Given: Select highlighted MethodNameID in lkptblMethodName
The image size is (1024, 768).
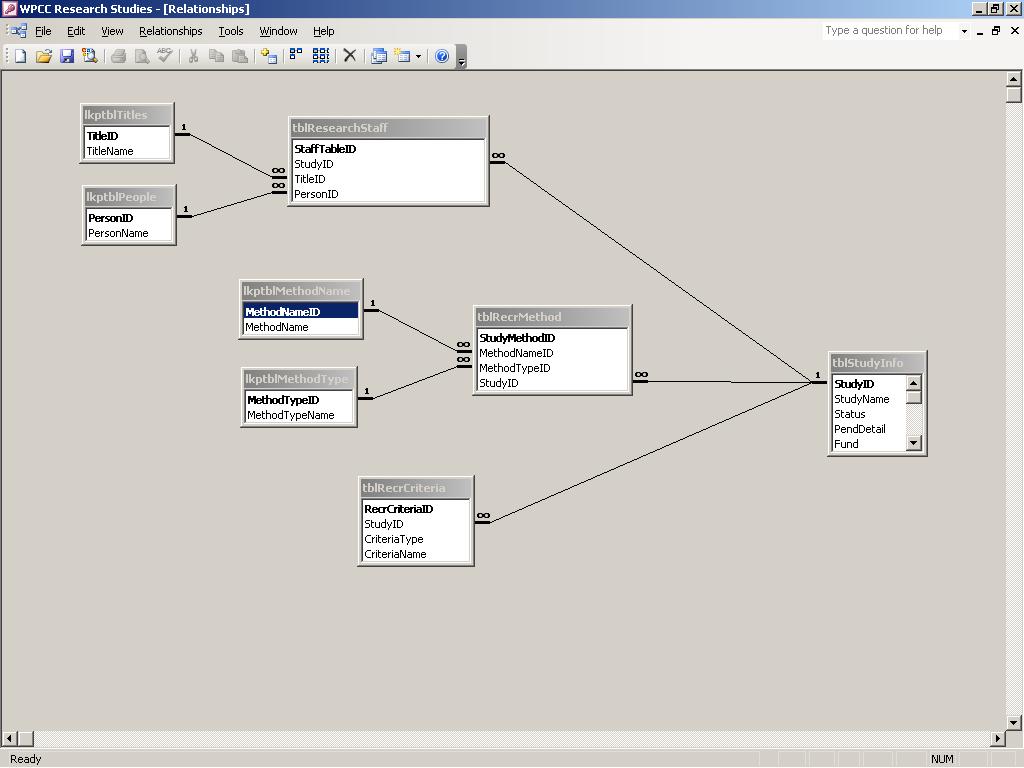Looking at the screenshot, I should point(301,312).
